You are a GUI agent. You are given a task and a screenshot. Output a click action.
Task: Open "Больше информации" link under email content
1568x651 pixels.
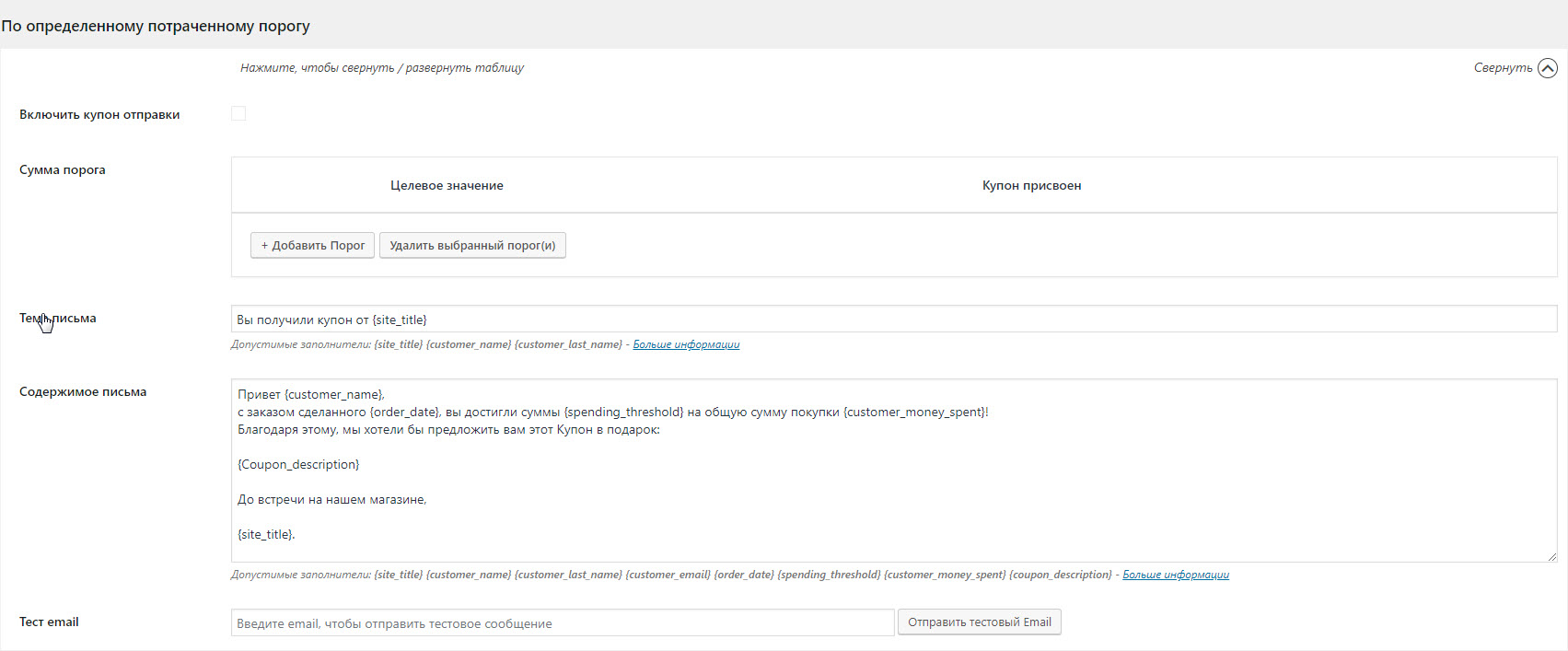tap(1176, 575)
